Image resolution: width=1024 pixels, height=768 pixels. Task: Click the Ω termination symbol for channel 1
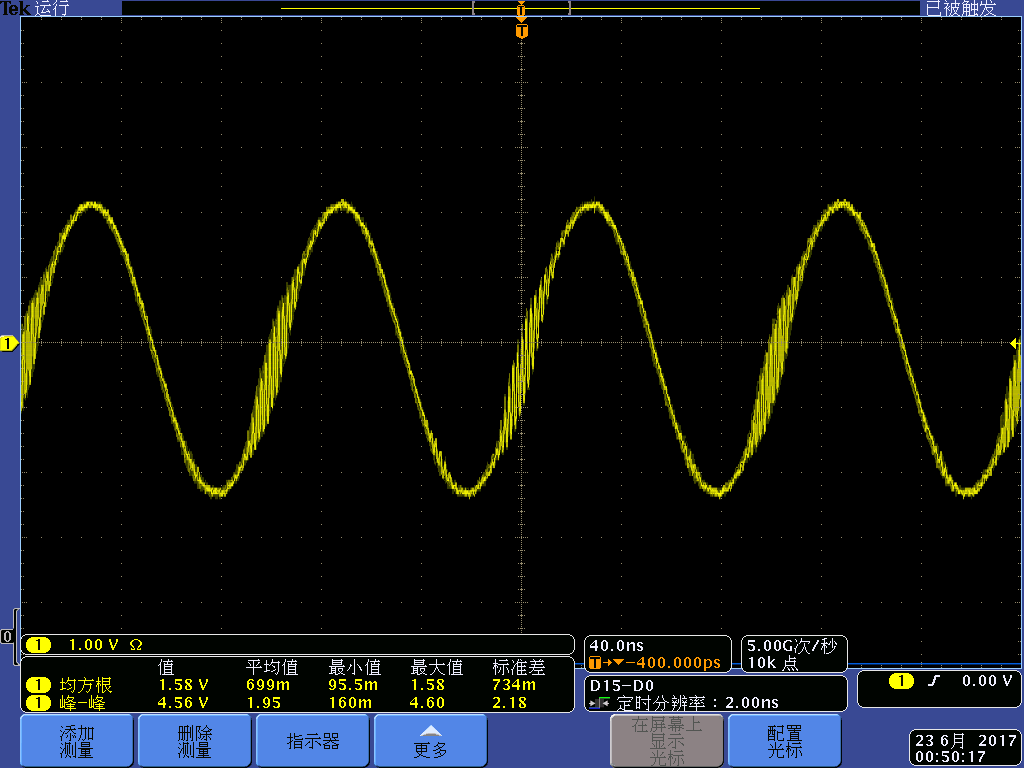[x=136, y=645]
